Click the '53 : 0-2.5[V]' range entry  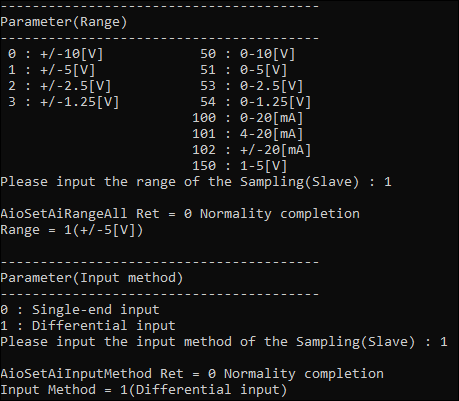(252, 86)
